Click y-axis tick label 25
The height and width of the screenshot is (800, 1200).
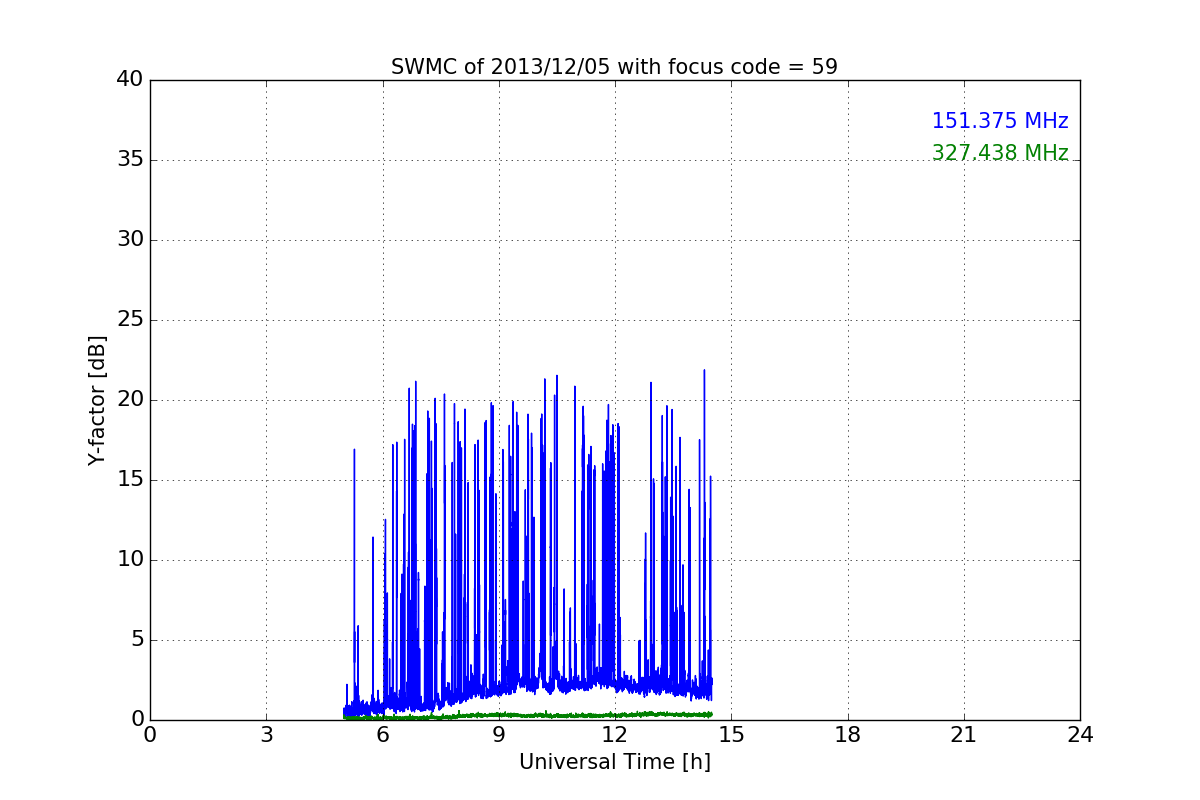130,320
